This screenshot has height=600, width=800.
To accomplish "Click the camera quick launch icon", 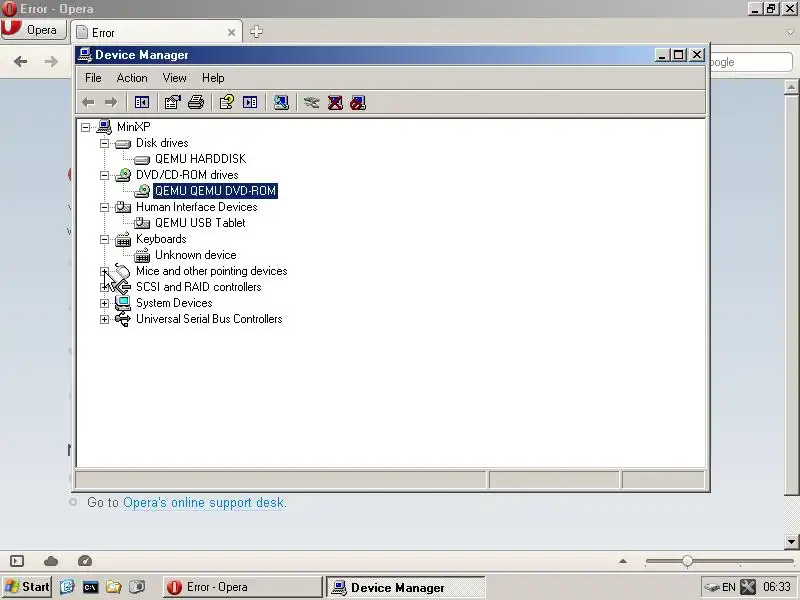I will (137, 587).
